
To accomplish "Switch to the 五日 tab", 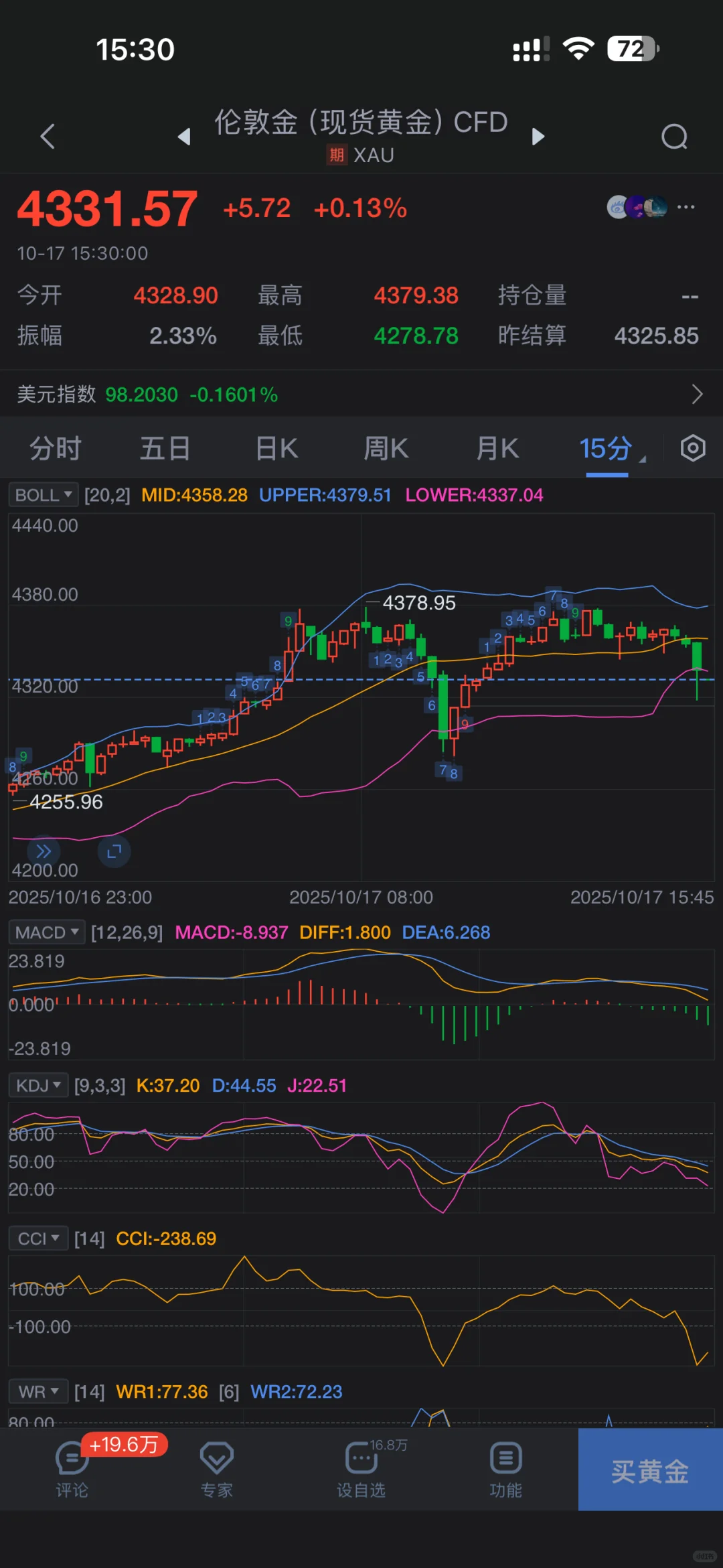I will pos(165,448).
